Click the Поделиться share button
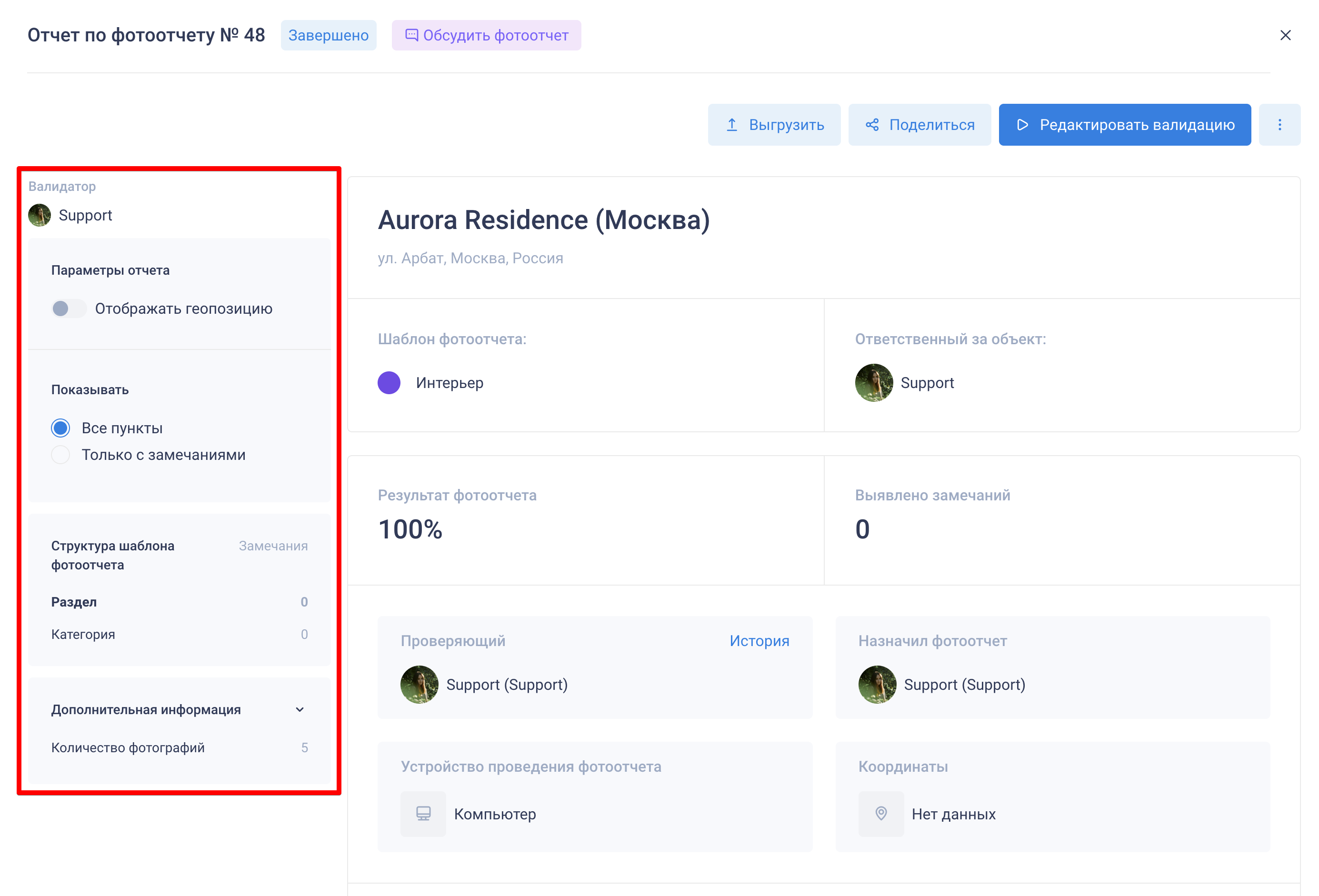Image resolution: width=1319 pixels, height=896 pixels. (919, 125)
